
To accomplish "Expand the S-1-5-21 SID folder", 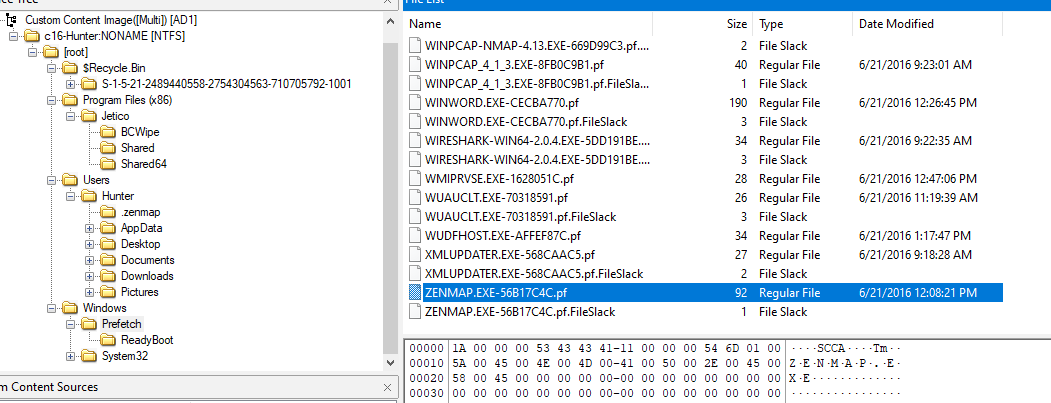I will pos(70,84).
